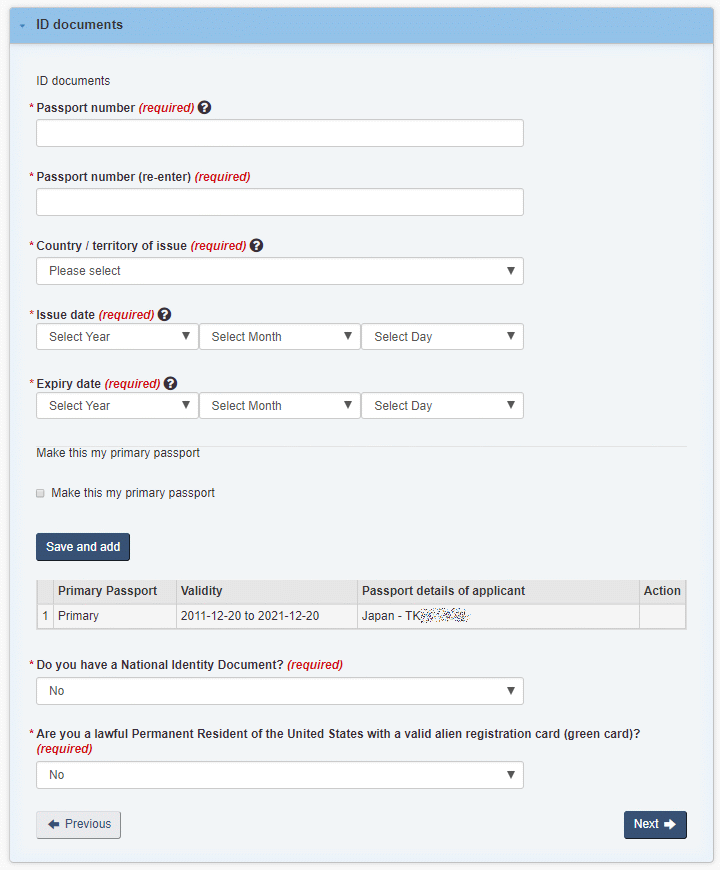Open Expiry date Select Year dropdown
The image size is (720, 870).
click(117, 406)
